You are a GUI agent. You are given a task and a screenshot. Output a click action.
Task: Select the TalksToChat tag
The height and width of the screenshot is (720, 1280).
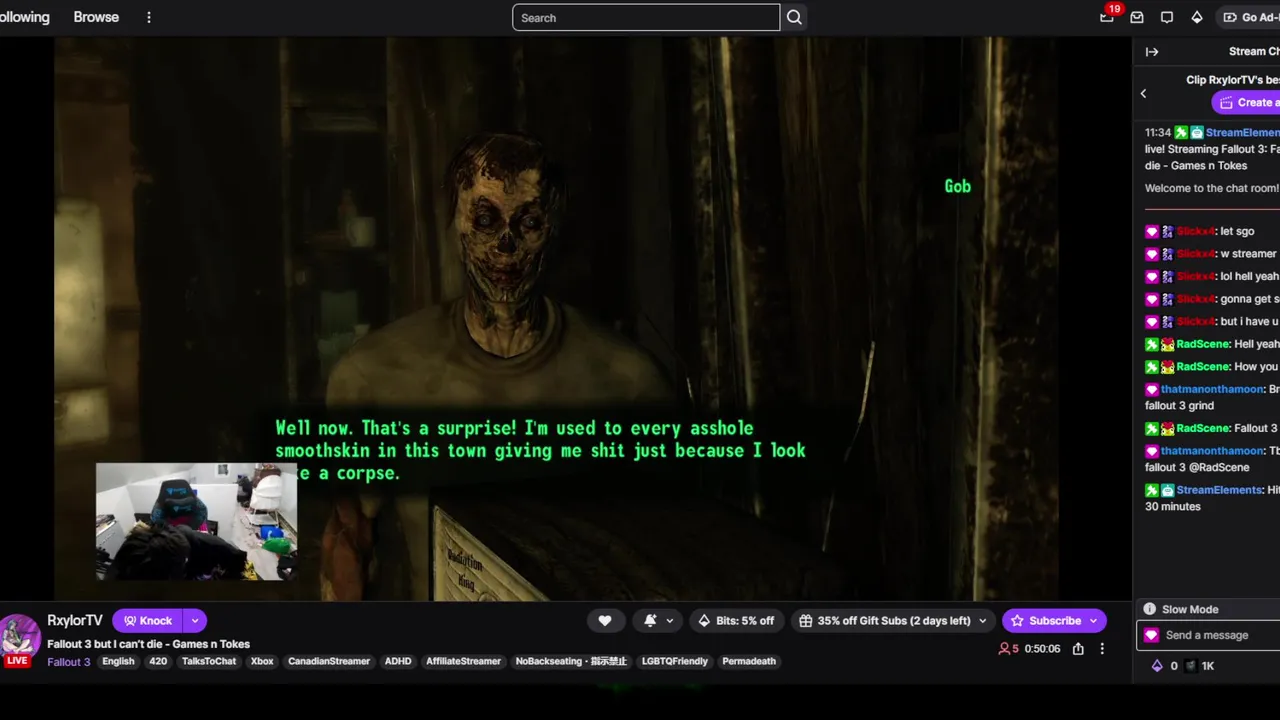click(209, 661)
